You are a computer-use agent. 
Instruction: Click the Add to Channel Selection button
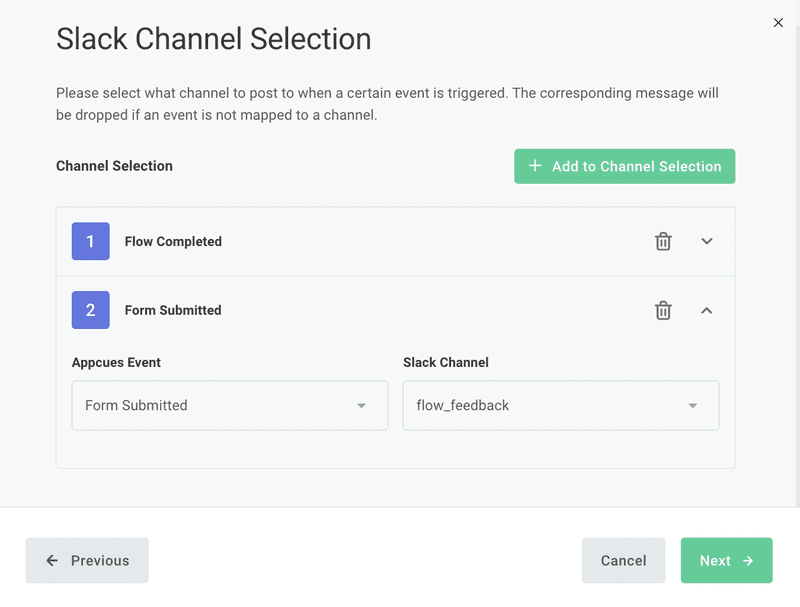pyautogui.click(x=624, y=166)
